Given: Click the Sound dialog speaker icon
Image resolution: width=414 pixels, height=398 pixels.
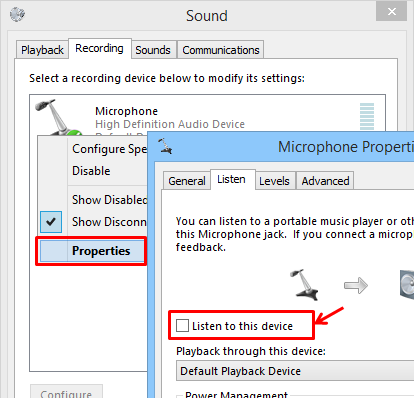Looking at the screenshot, I should [17, 14].
